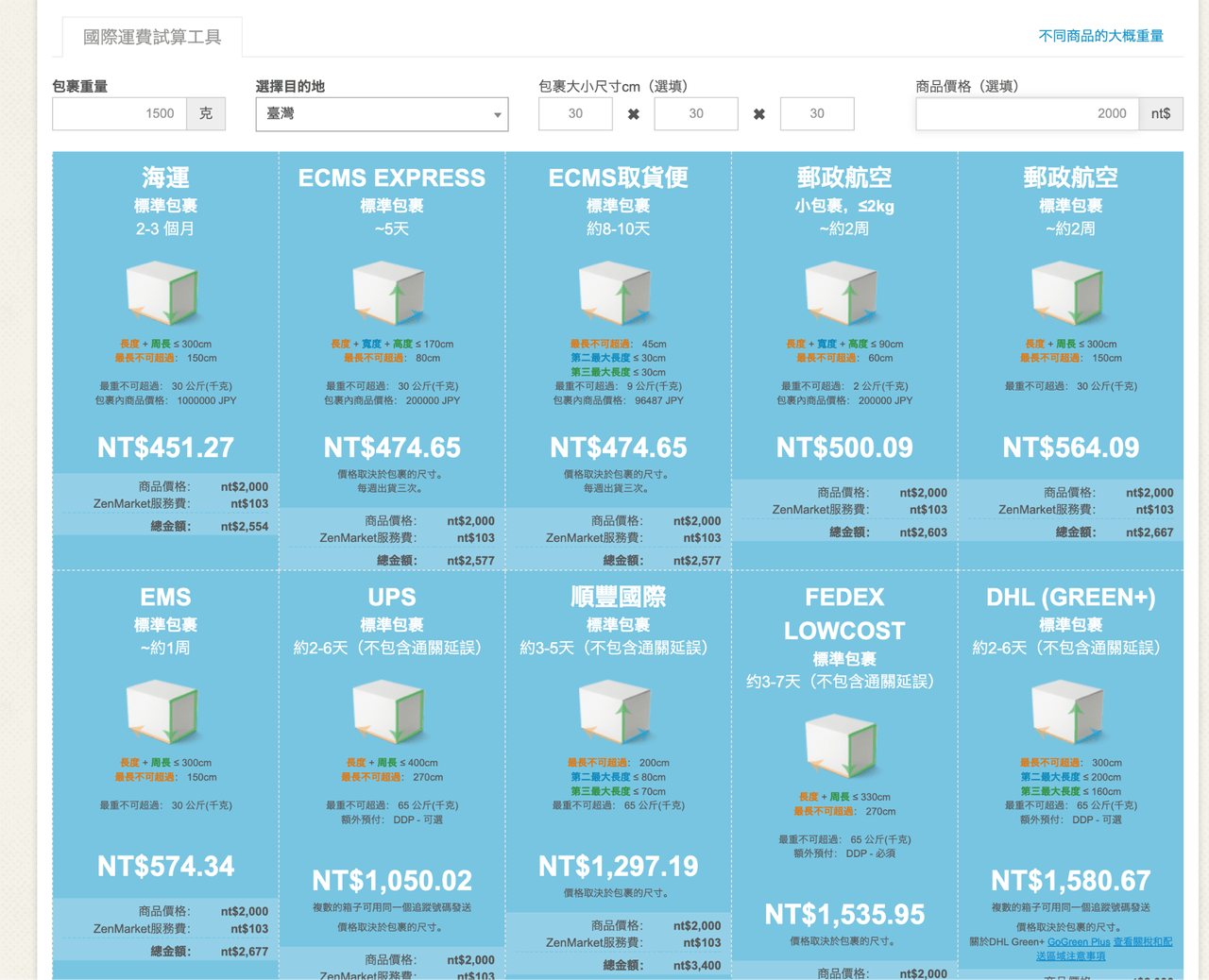Click the 順豐國際 shipping title
This screenshot has width=1209, height=980.
click(x=619, y=597)
